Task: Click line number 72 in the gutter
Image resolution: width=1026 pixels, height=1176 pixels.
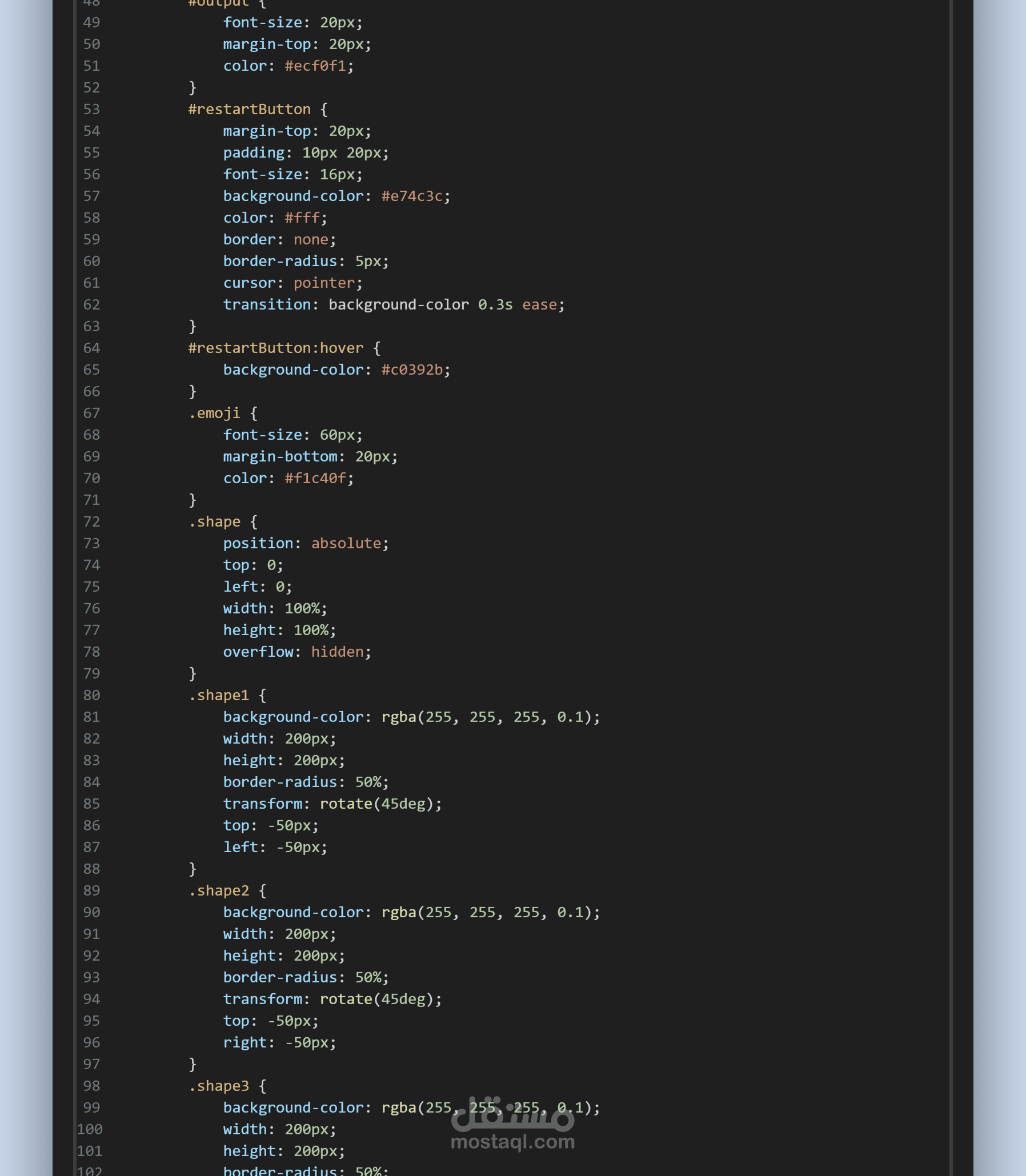Action: tap(91, 522)
